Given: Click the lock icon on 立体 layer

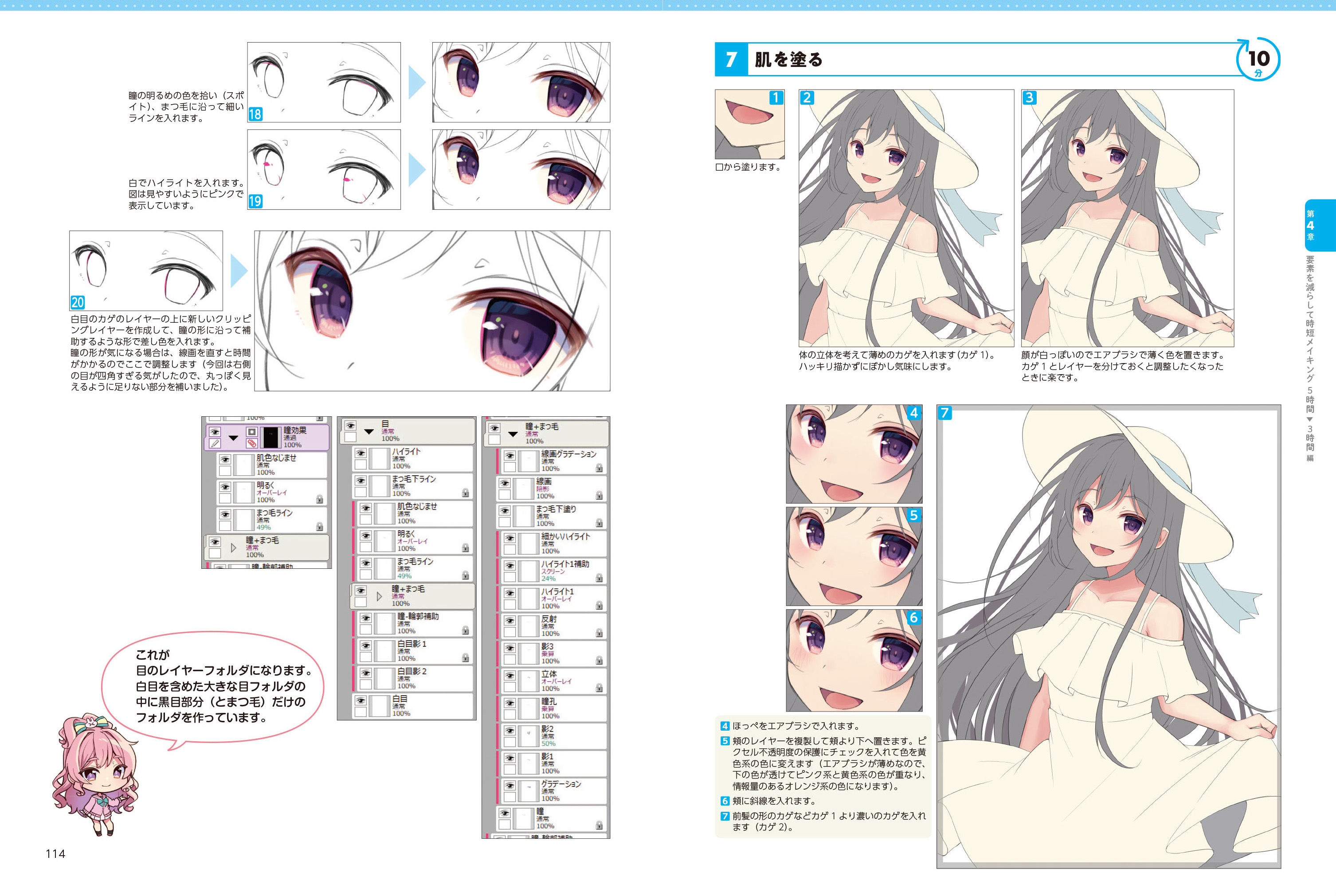Looking at the screenshot, I should [x=599, y=688].
